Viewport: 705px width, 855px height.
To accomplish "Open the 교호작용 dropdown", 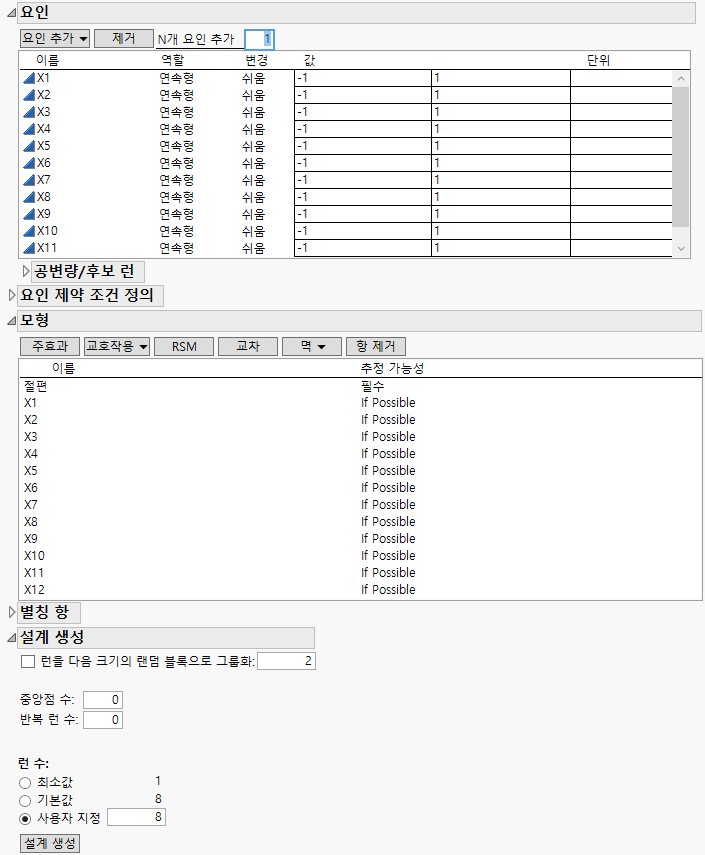I will point(117,346).
